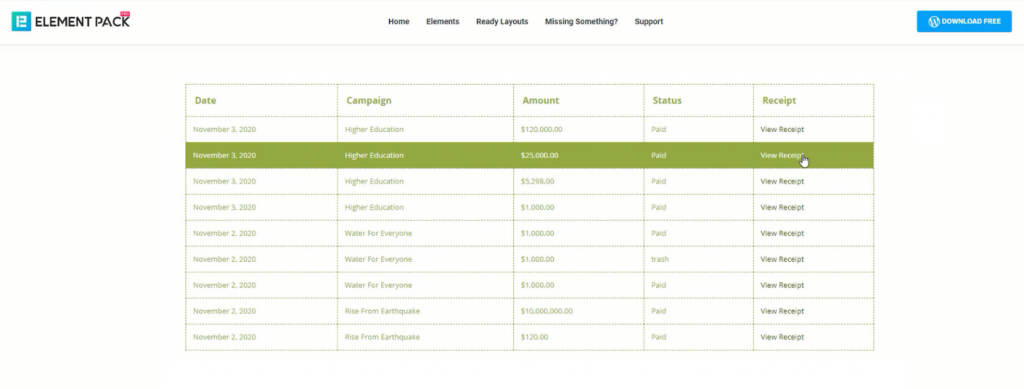This screenshot has width=1024, height=389.
Task: Visit the Support page link
Action: pyautogui.click(x=648, y=22)
